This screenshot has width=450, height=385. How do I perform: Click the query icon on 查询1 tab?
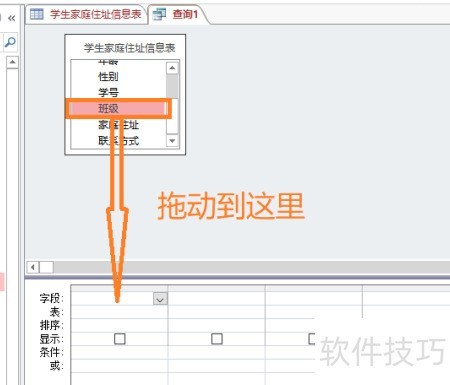[159, 14]
